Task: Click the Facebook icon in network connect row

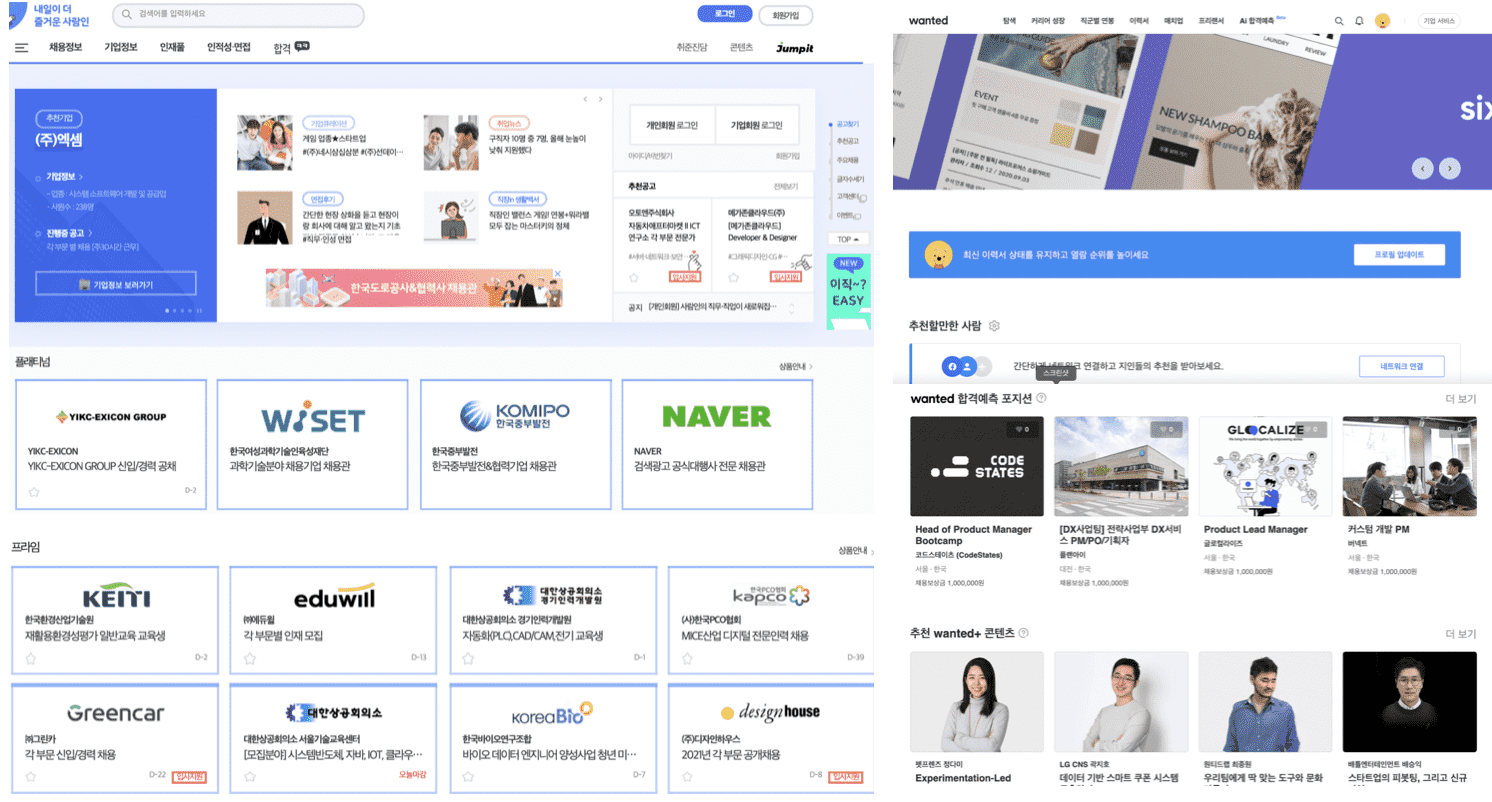Action: 952,366
